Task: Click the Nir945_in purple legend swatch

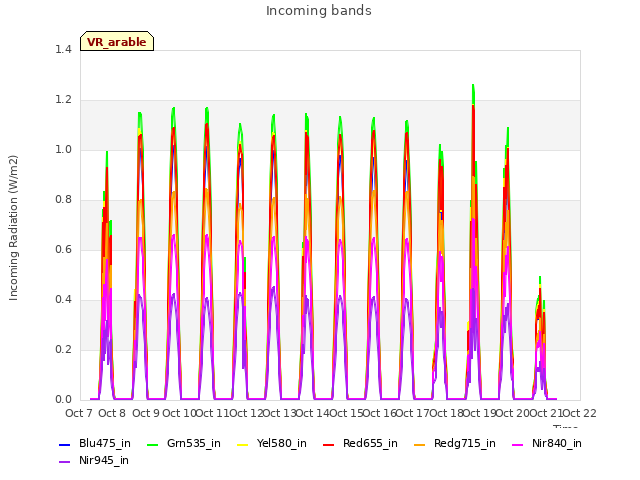Action: [x=64, y=462]
